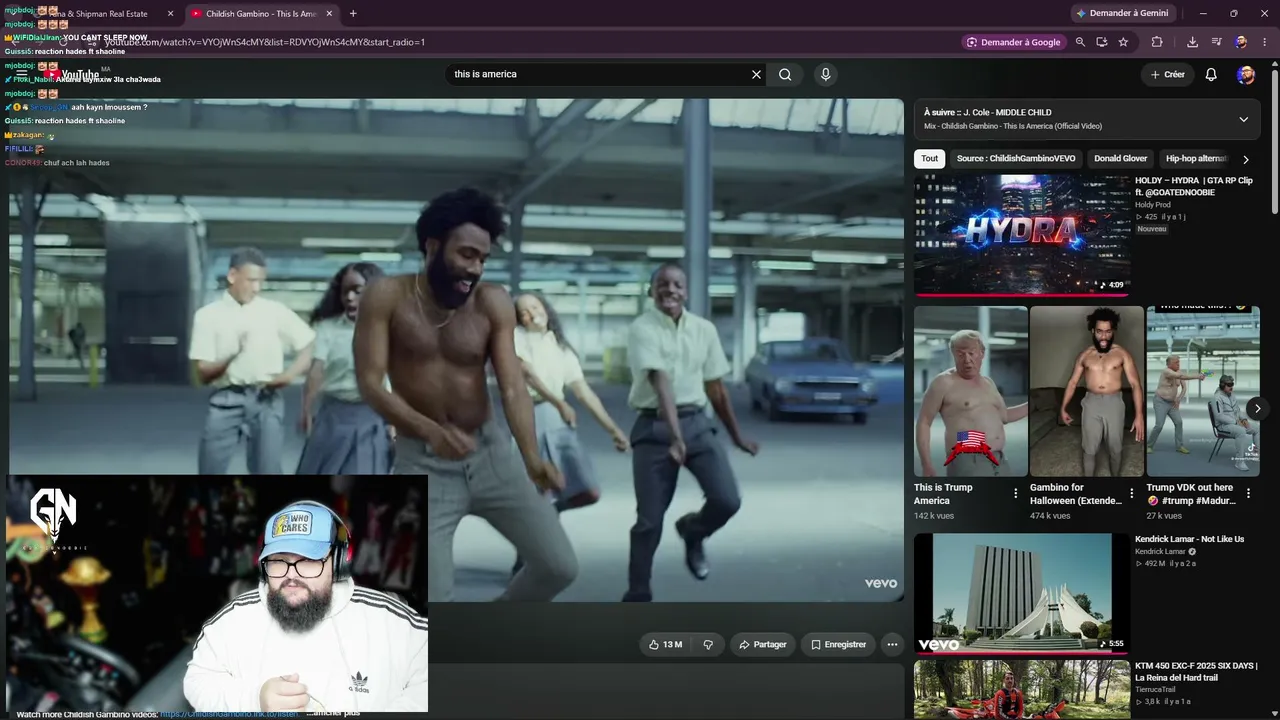Open Chrome media controls icon

[1216, 42]
